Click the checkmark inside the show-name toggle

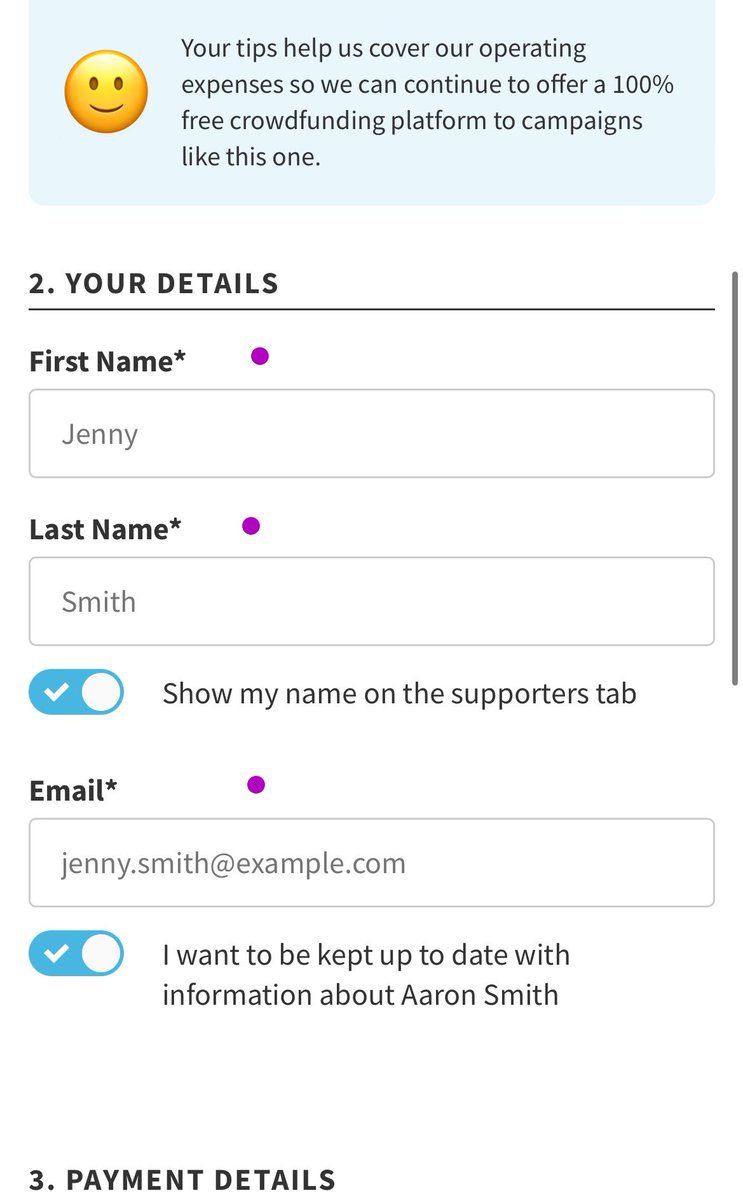pyautogui.click(x=56, y=692)
